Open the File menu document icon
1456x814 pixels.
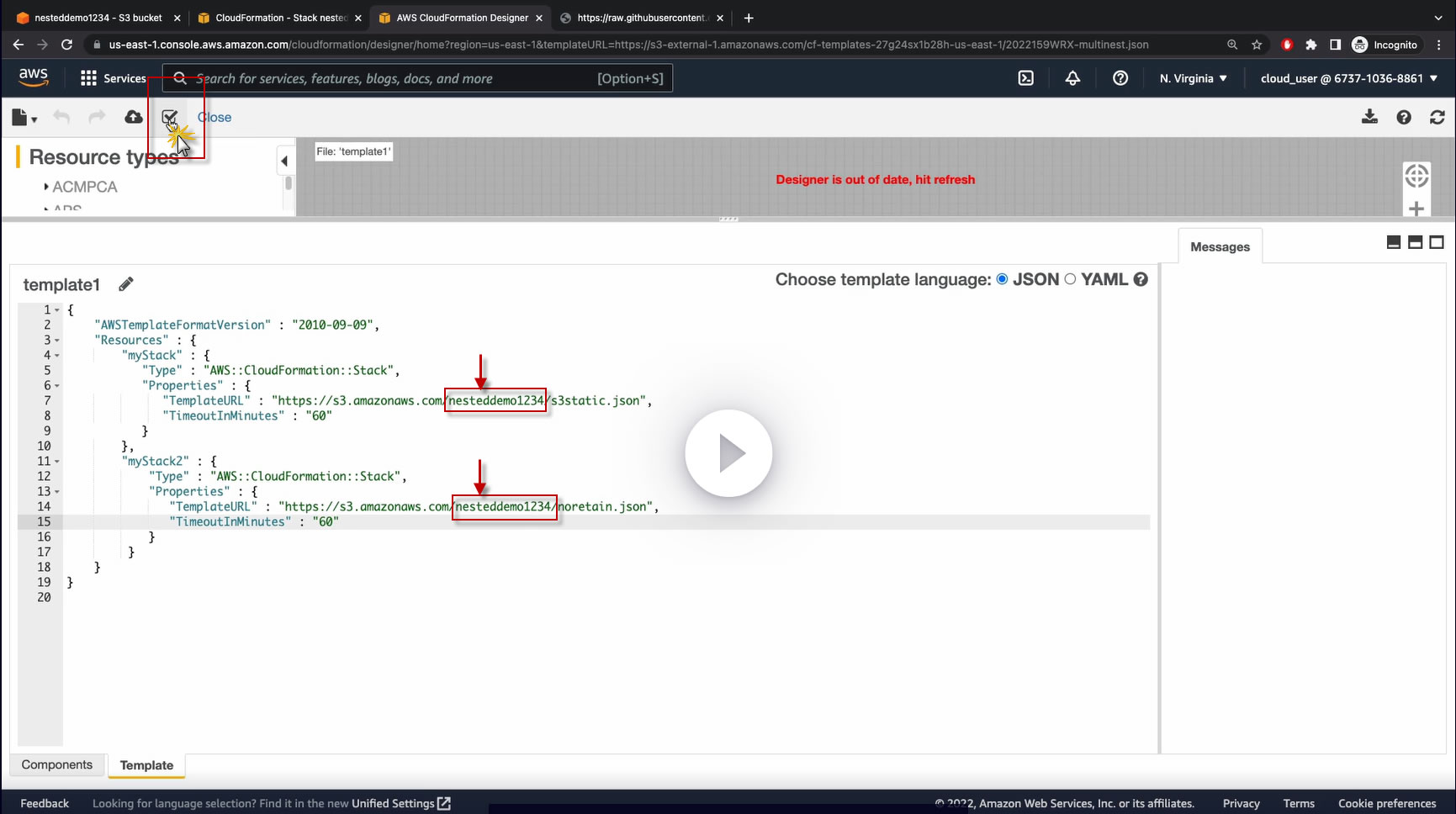24,118
